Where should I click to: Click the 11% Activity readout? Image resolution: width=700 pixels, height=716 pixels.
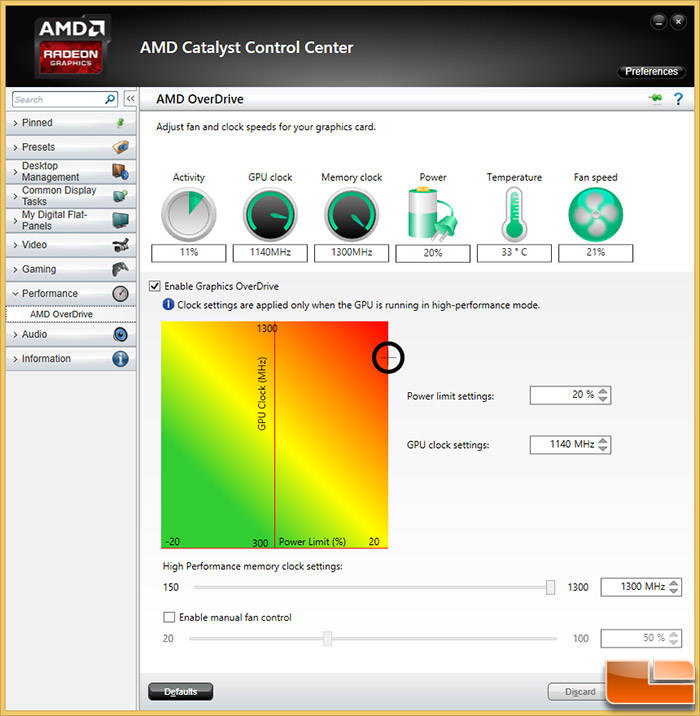(189, 253)
